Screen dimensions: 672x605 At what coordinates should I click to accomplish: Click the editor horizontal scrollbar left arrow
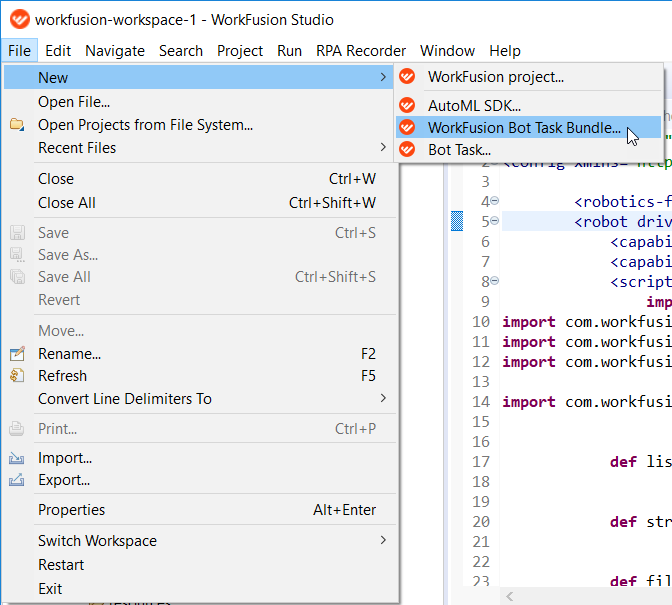509,596
